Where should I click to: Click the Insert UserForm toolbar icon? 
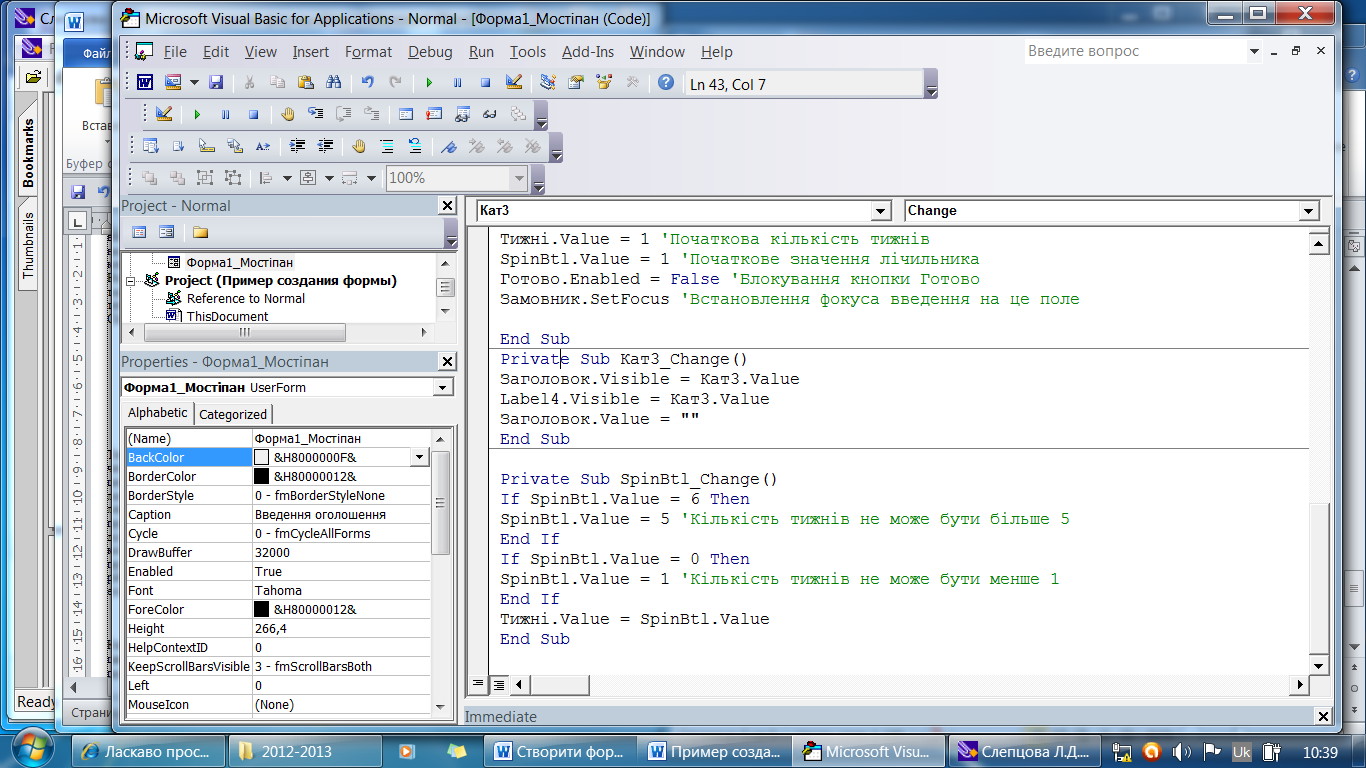coord(173,82)
